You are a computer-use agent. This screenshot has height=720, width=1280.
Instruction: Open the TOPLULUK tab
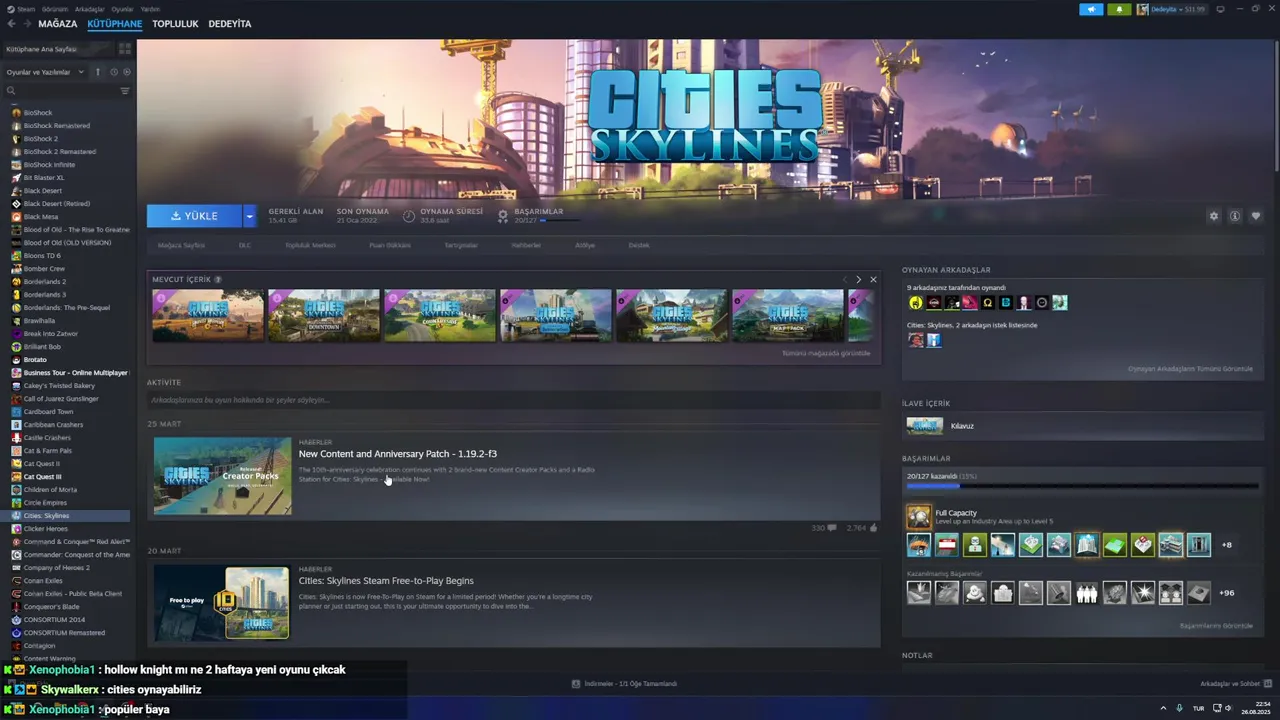click(175, 23)
